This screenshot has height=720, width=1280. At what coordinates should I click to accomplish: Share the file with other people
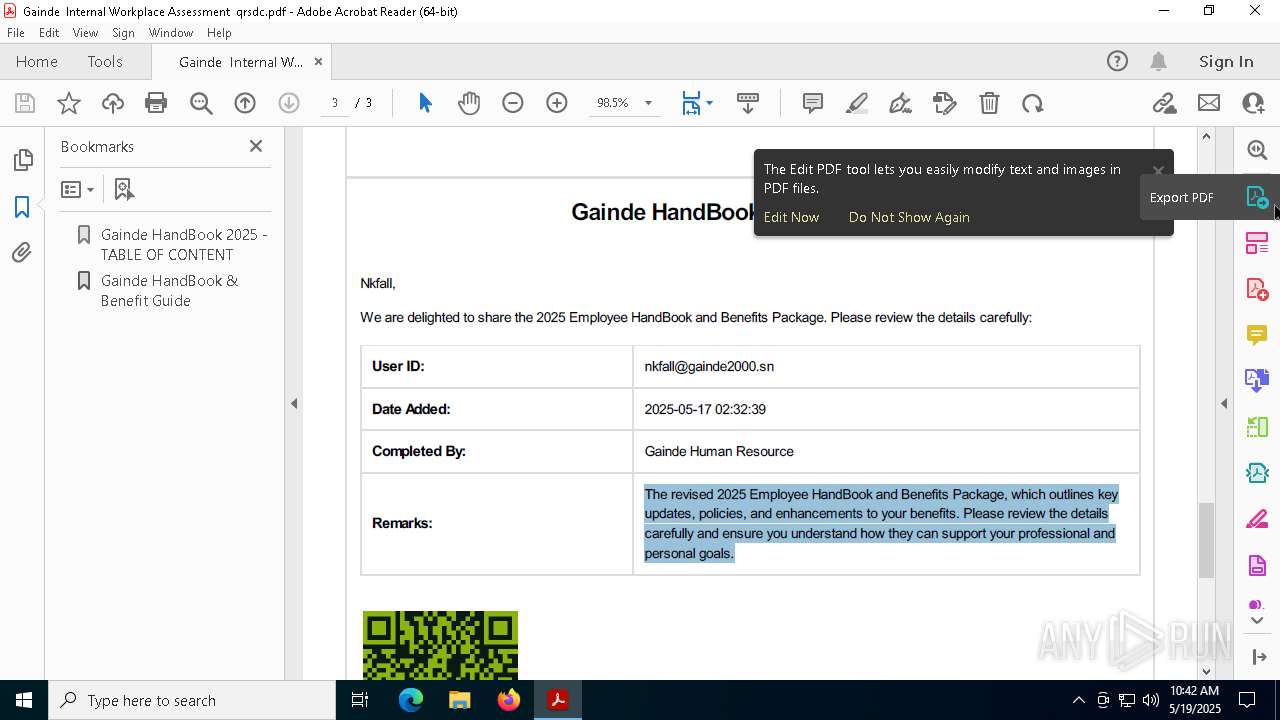click(1253, 103)
